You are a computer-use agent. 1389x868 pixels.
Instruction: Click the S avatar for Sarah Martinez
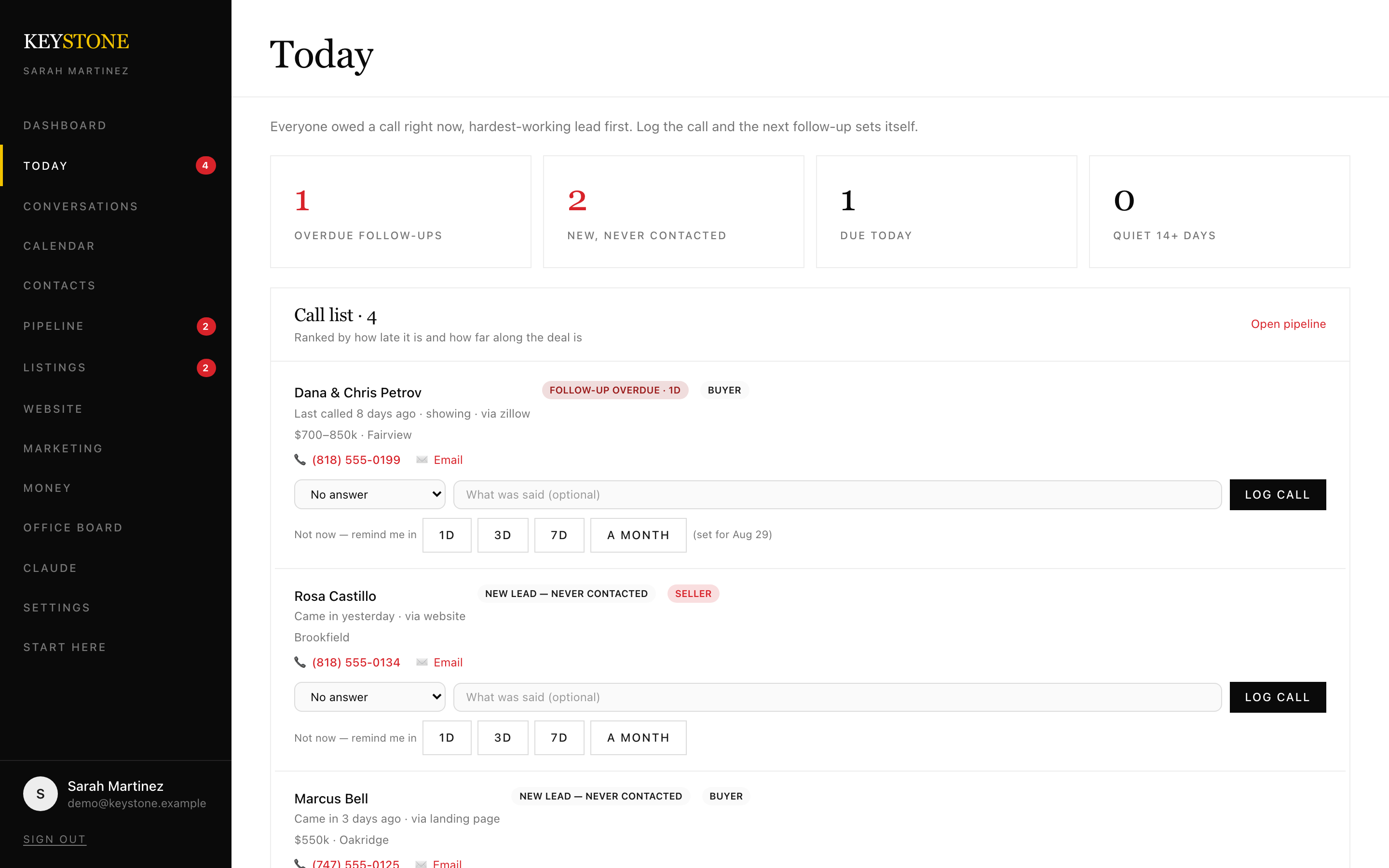(40, 794)
